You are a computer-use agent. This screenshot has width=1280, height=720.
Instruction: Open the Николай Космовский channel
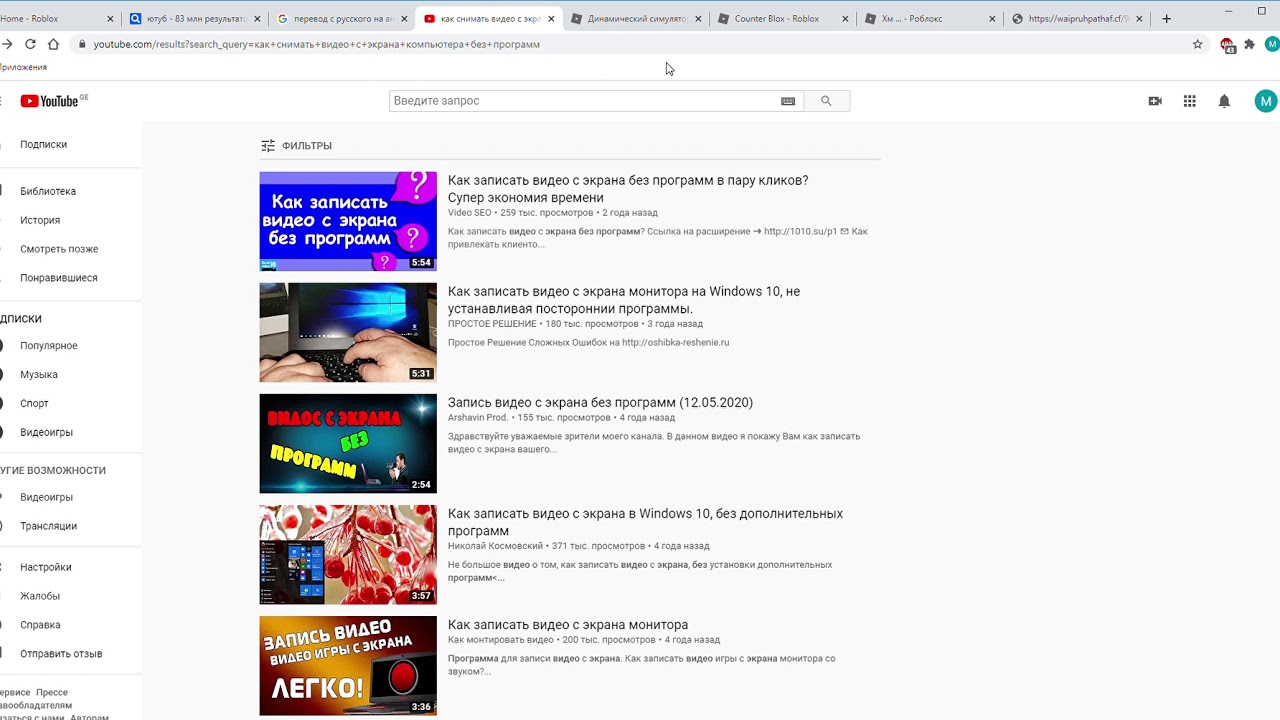(x=495, y=546)
